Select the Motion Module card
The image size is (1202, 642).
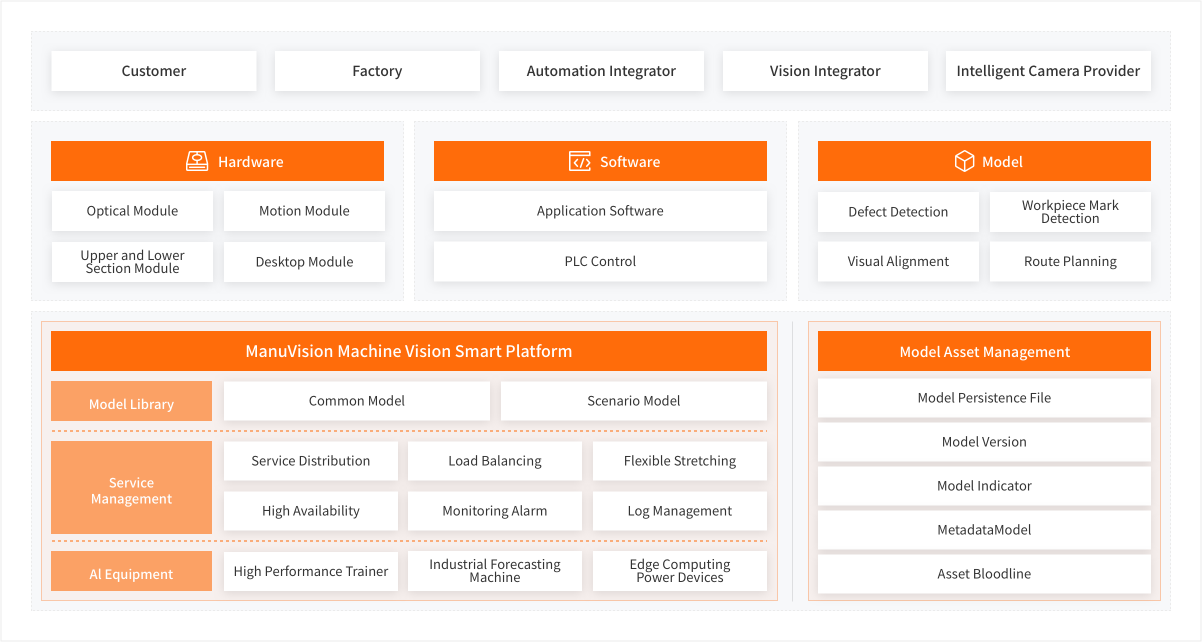(x=304, y=211)
